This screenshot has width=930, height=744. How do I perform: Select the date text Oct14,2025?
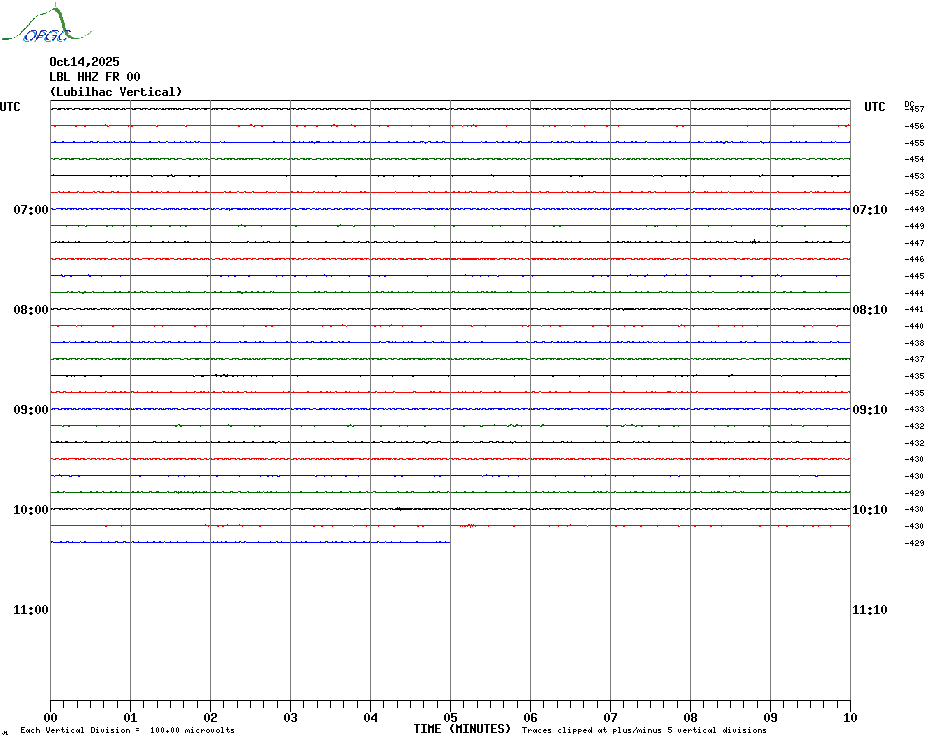coord(84,62)
